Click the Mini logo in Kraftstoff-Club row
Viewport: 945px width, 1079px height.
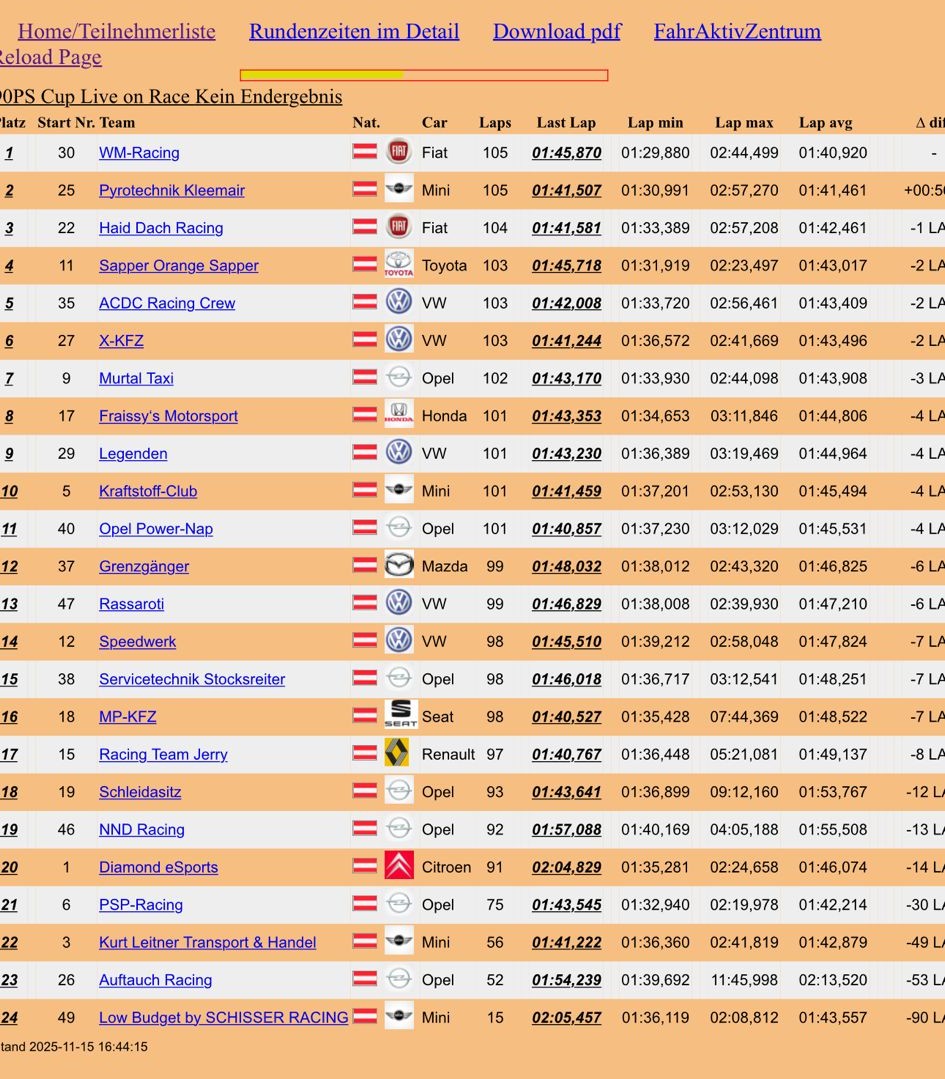[399, 490]
